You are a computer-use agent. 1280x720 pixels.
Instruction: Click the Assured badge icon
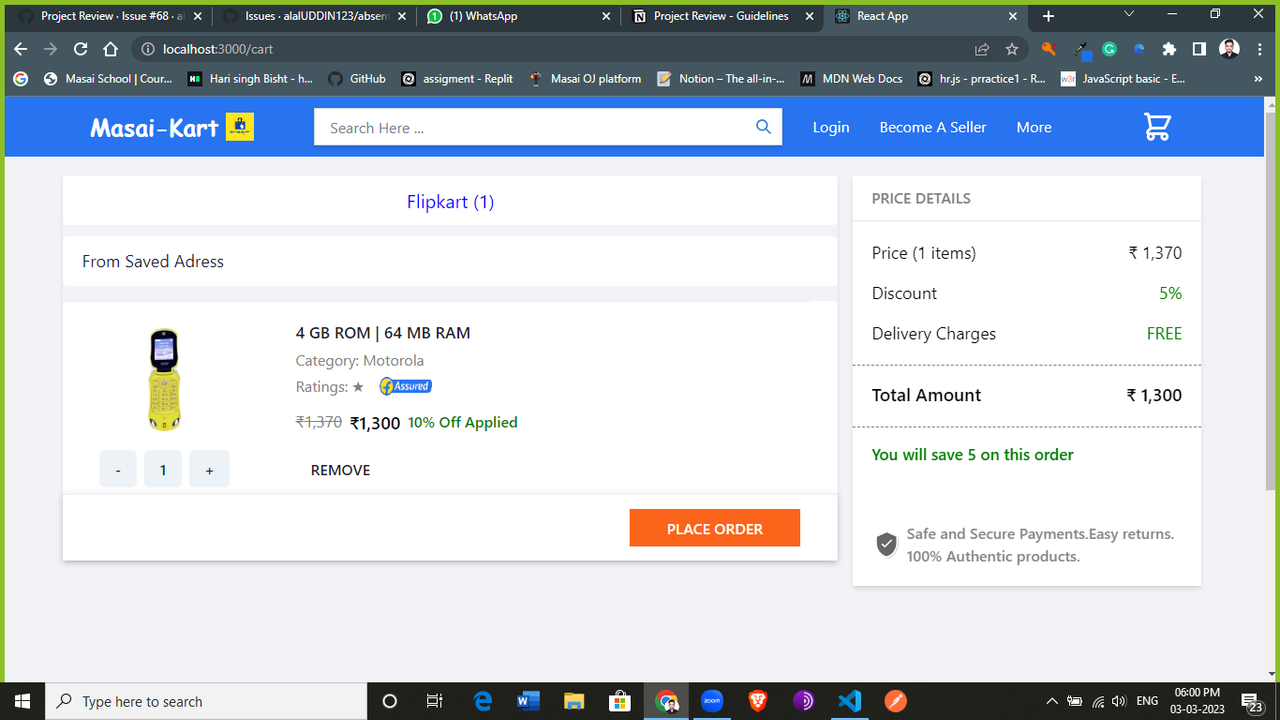click(x=405, y=387)
